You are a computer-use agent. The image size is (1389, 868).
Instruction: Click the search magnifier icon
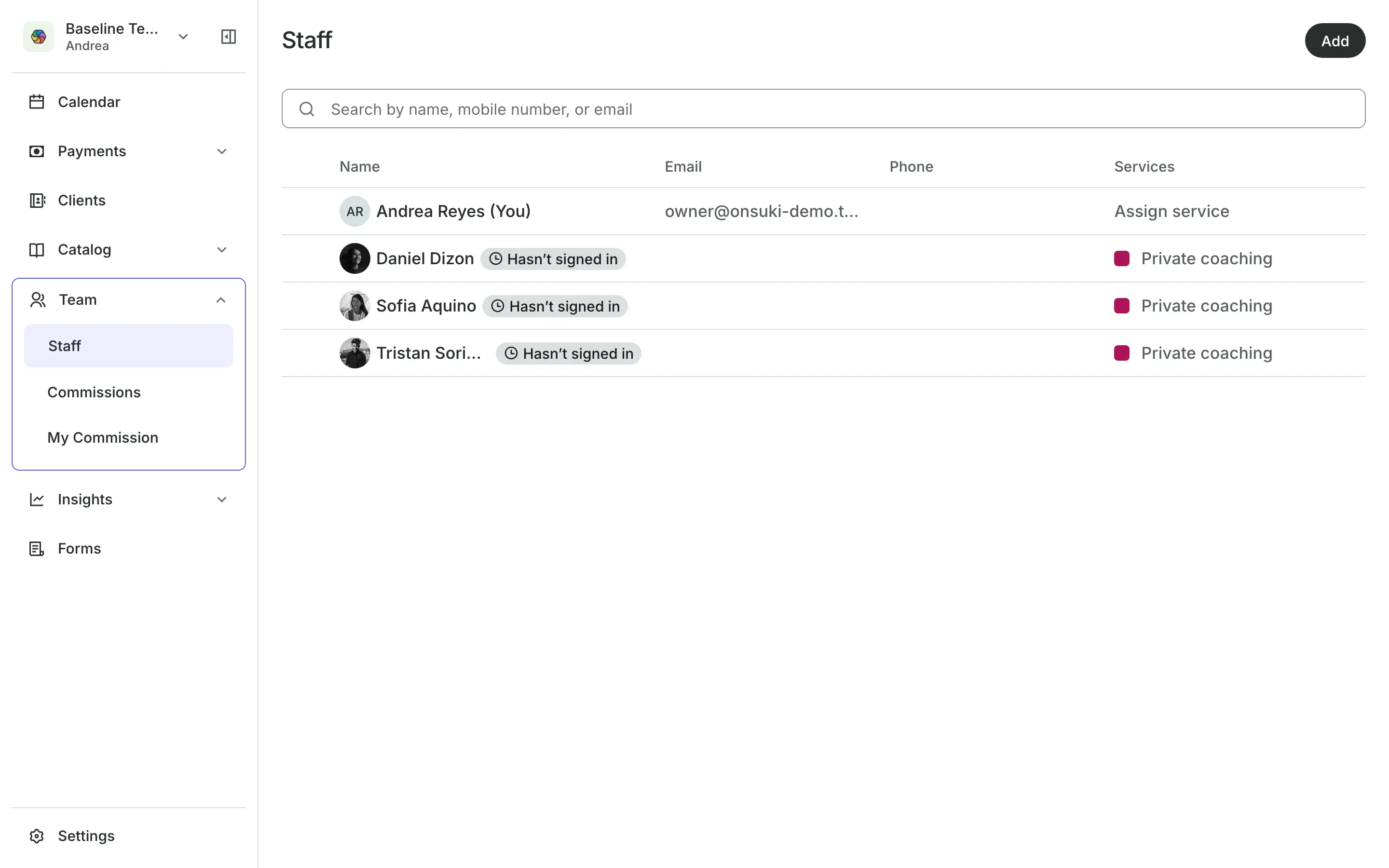point(307,109)
